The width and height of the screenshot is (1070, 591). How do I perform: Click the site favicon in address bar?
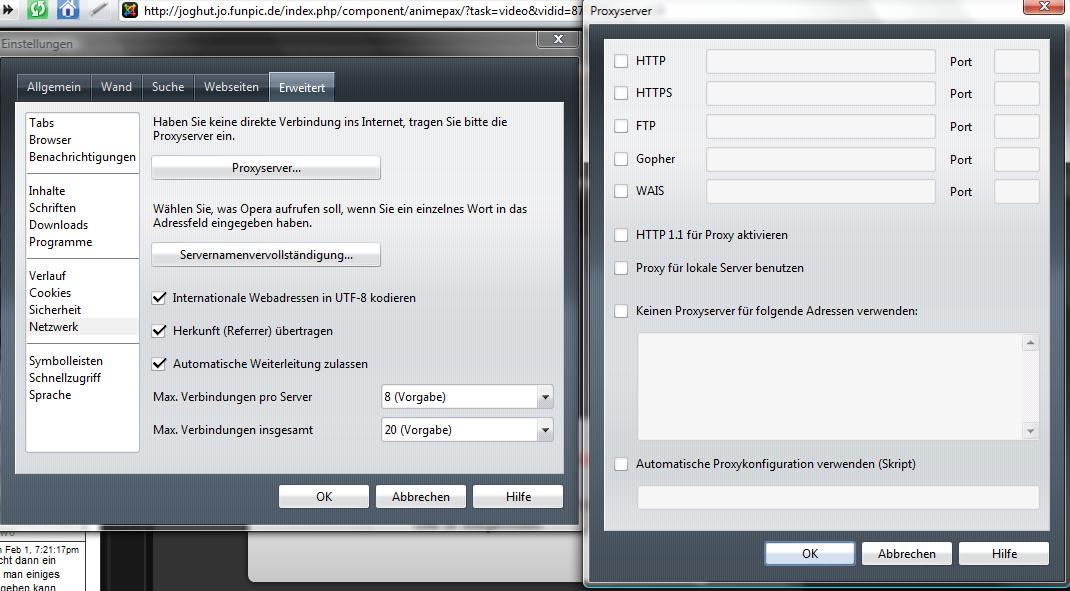(130, 11)
